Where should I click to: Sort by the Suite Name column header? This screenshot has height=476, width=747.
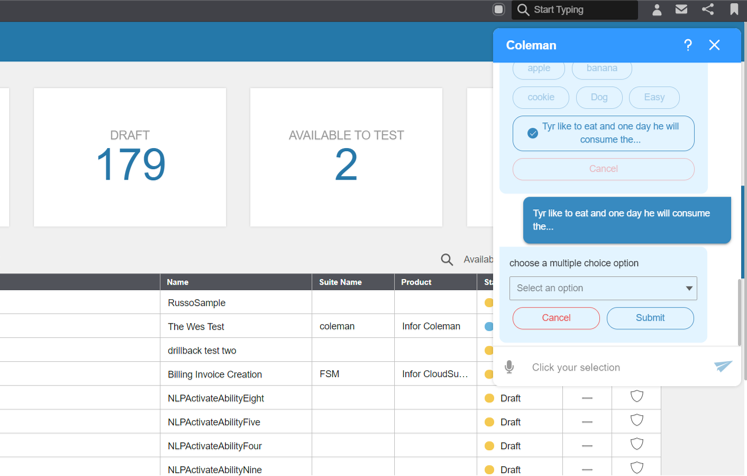[353, 282]
